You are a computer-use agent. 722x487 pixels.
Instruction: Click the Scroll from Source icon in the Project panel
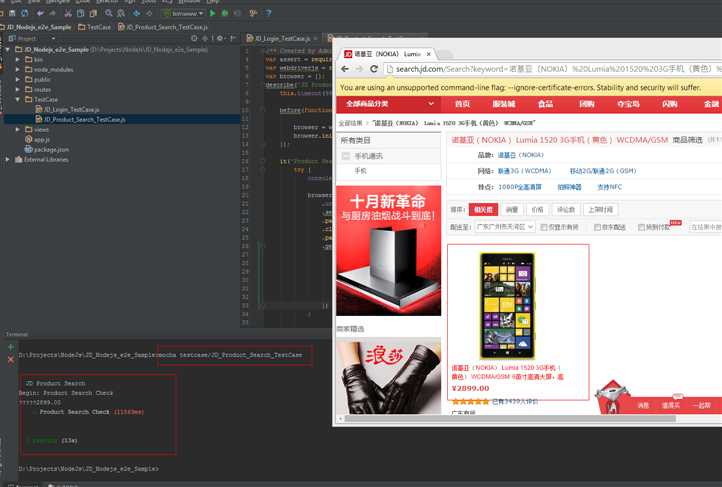[194, 39]
